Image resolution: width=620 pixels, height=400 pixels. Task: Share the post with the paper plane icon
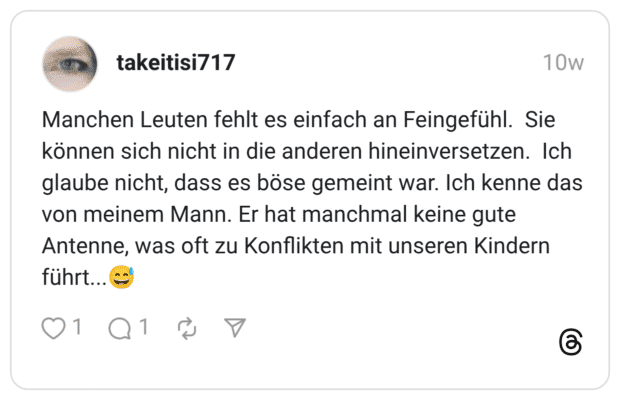pos(234,328)
